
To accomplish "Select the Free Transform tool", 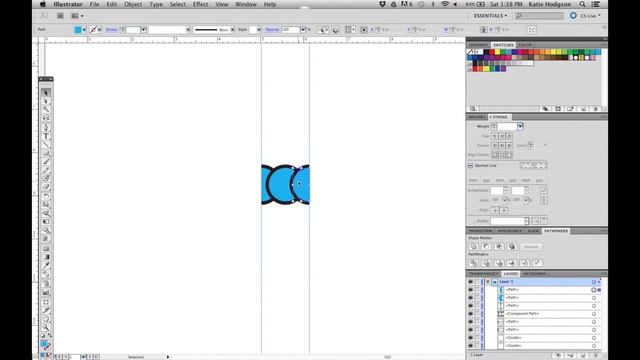I will tap(46, 222).
